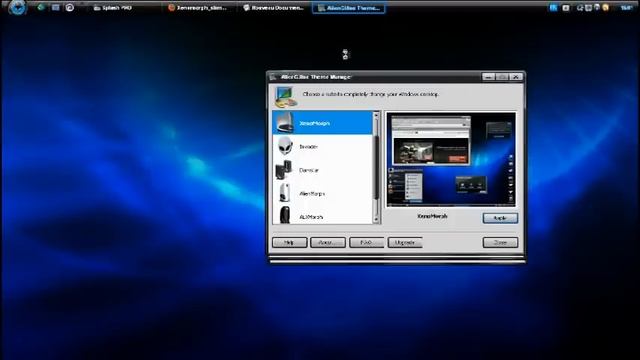Select the ALXMorph theme in the list
Viewport: 640px width, 360px height.
(x=322, y=215)
